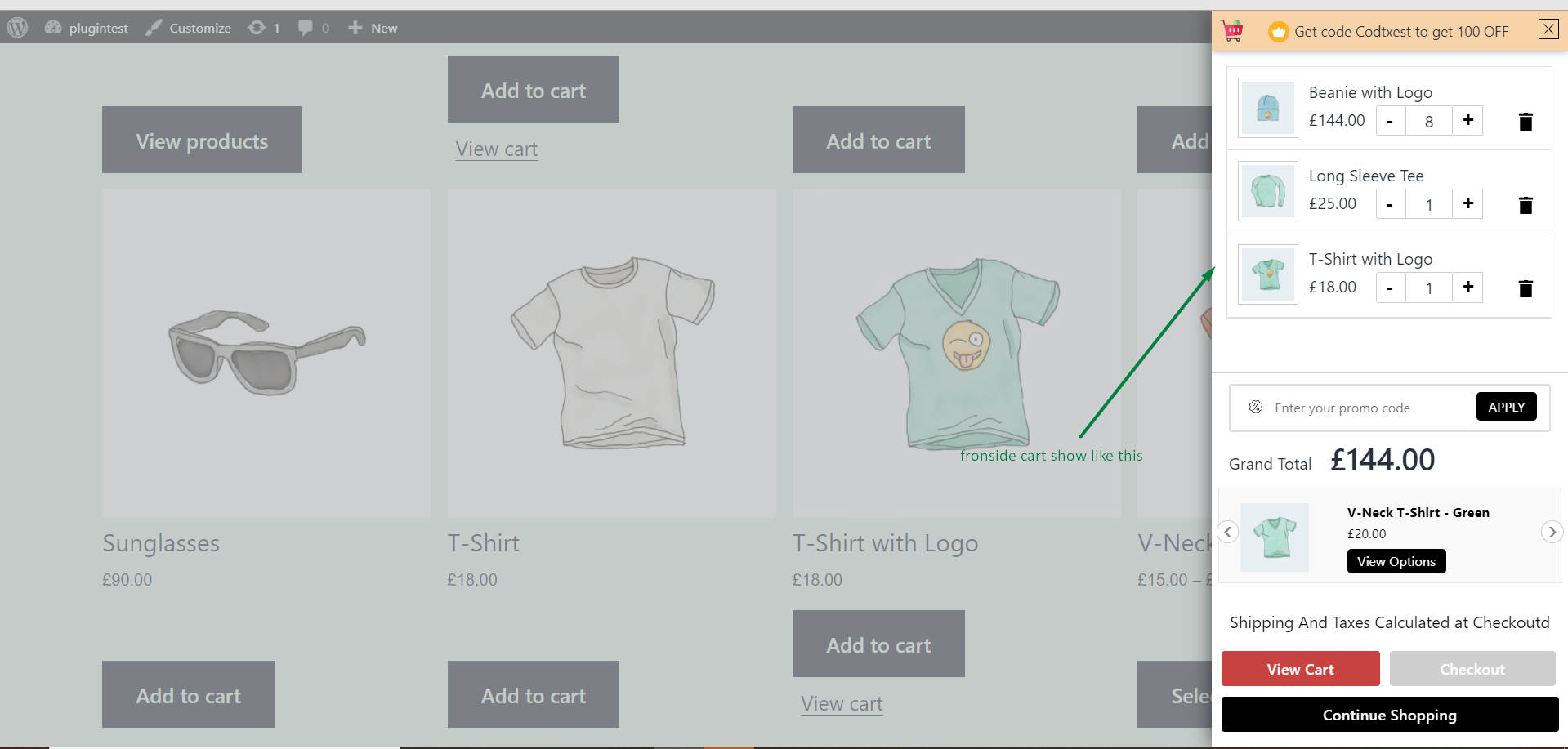The image size is (1568, 749).
Task: Increase T-Shirt with Logo quantity
Action: click(1468, 288)
